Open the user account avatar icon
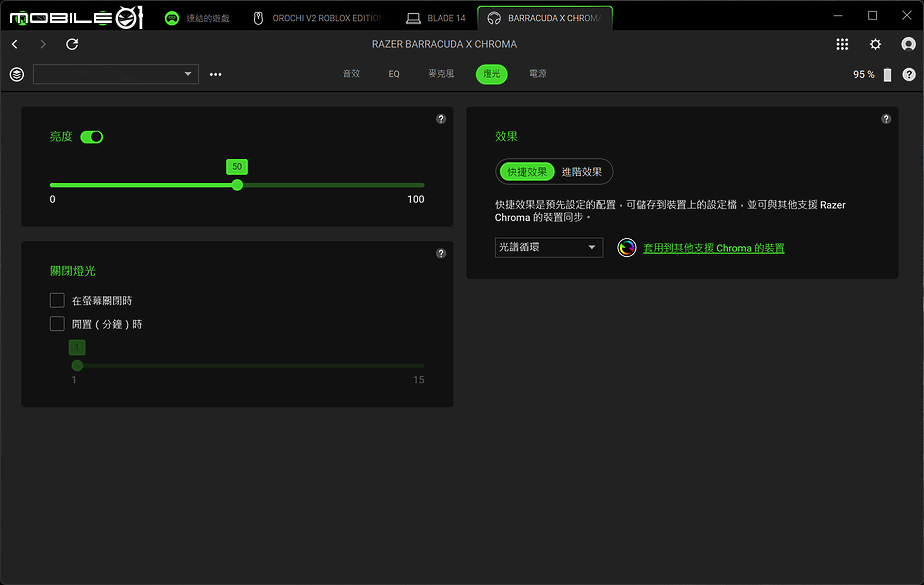Screen dimensions: 924x585 point(909,44)
